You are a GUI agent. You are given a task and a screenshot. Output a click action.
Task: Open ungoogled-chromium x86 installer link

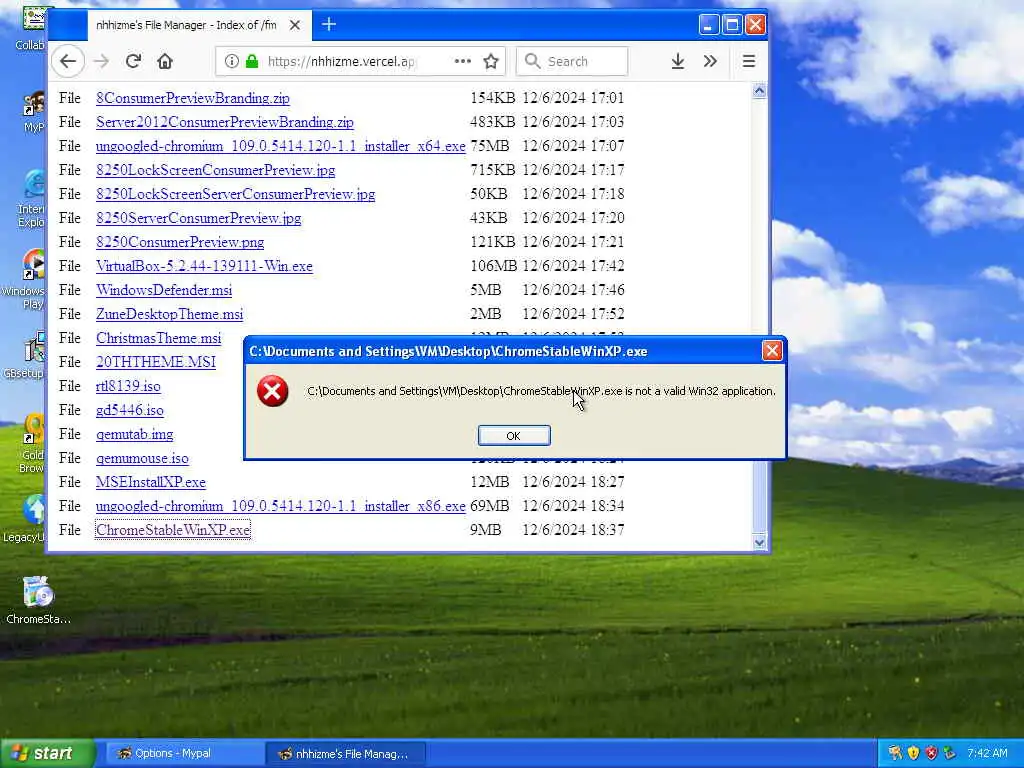(x=281, y=506)
